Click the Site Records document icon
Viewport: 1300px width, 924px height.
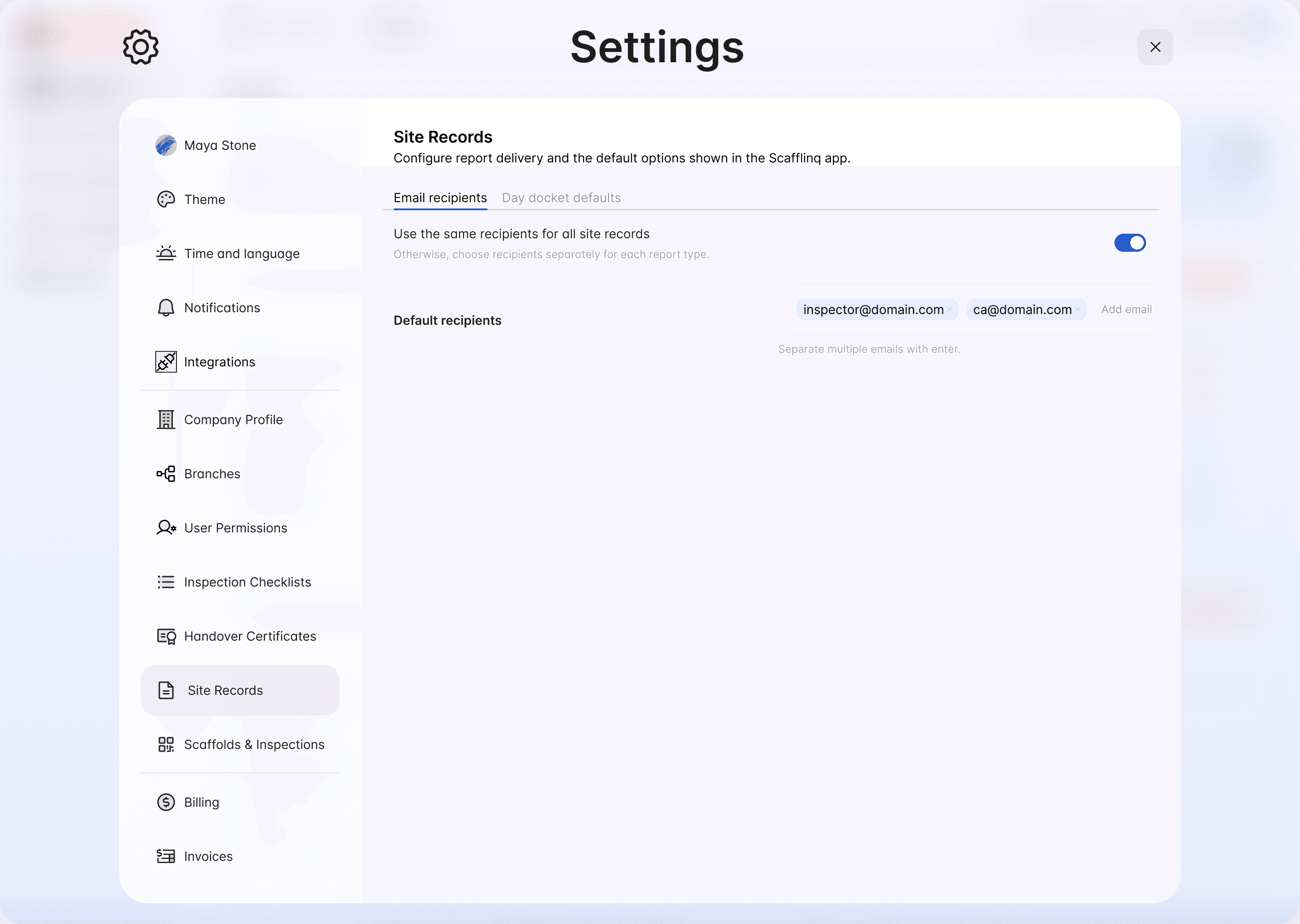pyautogui.click(x=166, y=690)
